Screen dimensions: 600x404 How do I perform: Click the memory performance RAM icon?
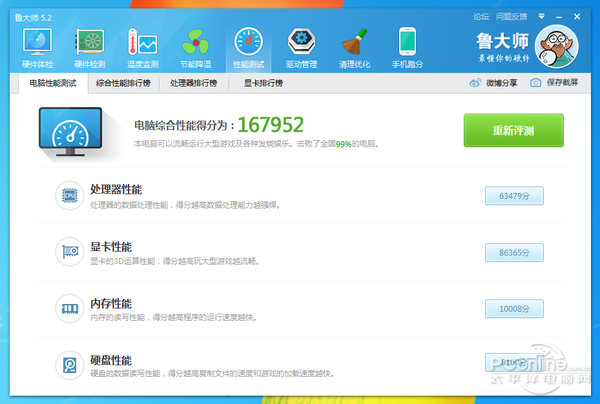coord(70,308)
